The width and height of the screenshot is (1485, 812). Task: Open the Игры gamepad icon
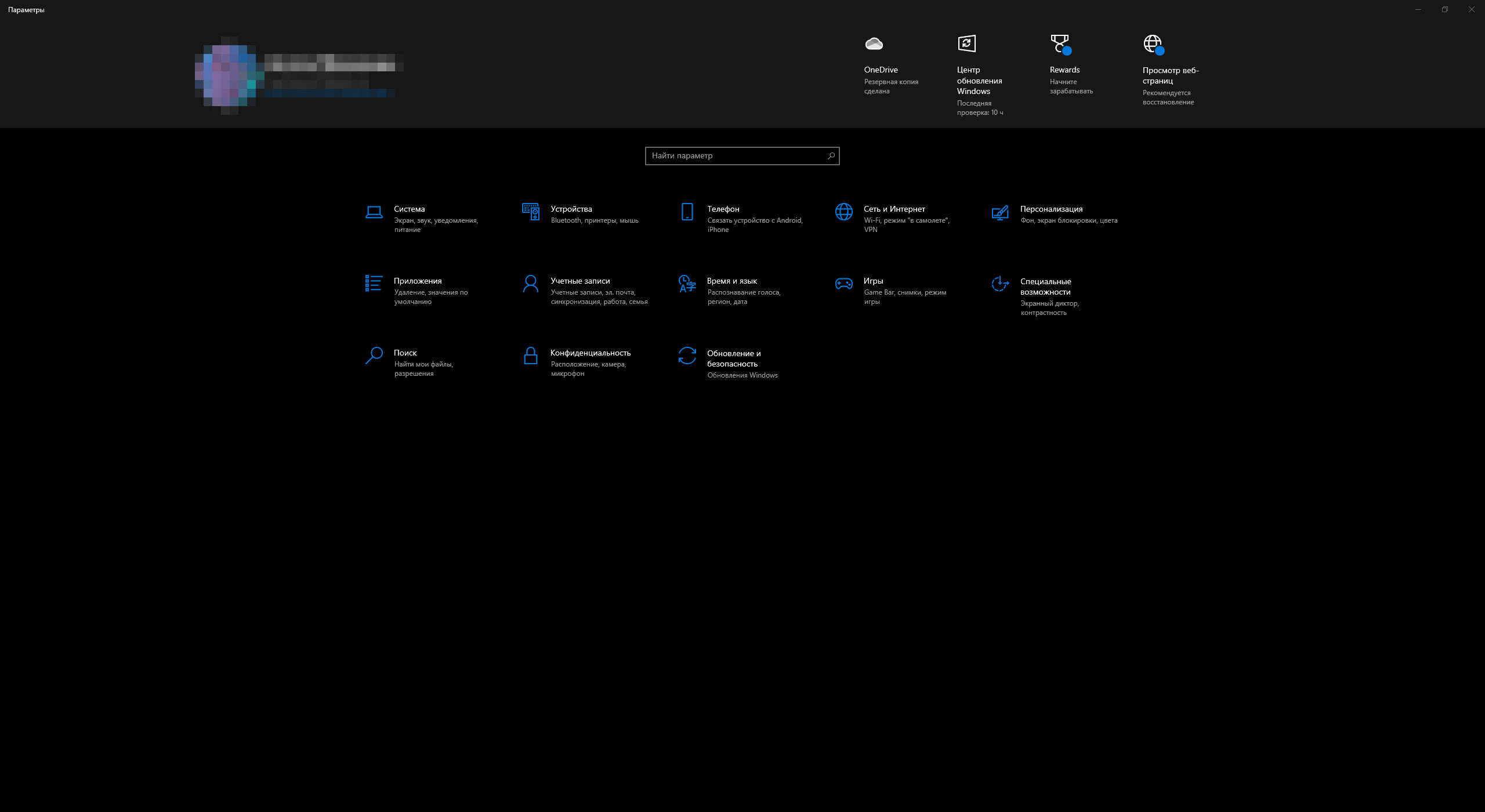click(843, 284)
